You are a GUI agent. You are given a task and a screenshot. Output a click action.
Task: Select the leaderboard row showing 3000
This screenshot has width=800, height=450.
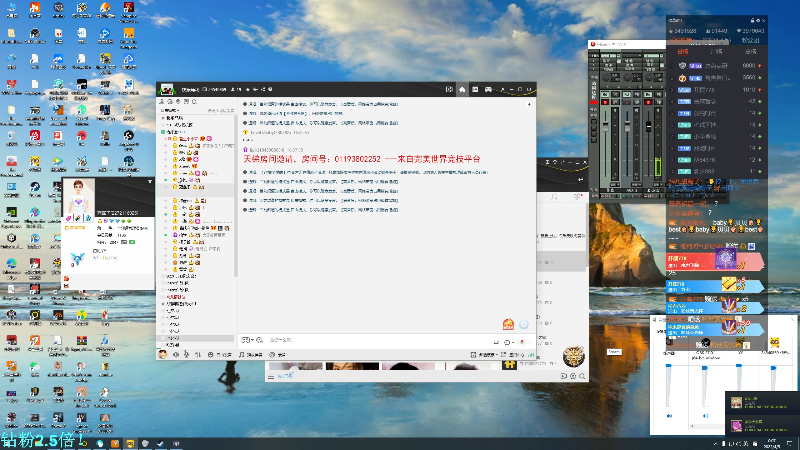[x=717, y=78]
